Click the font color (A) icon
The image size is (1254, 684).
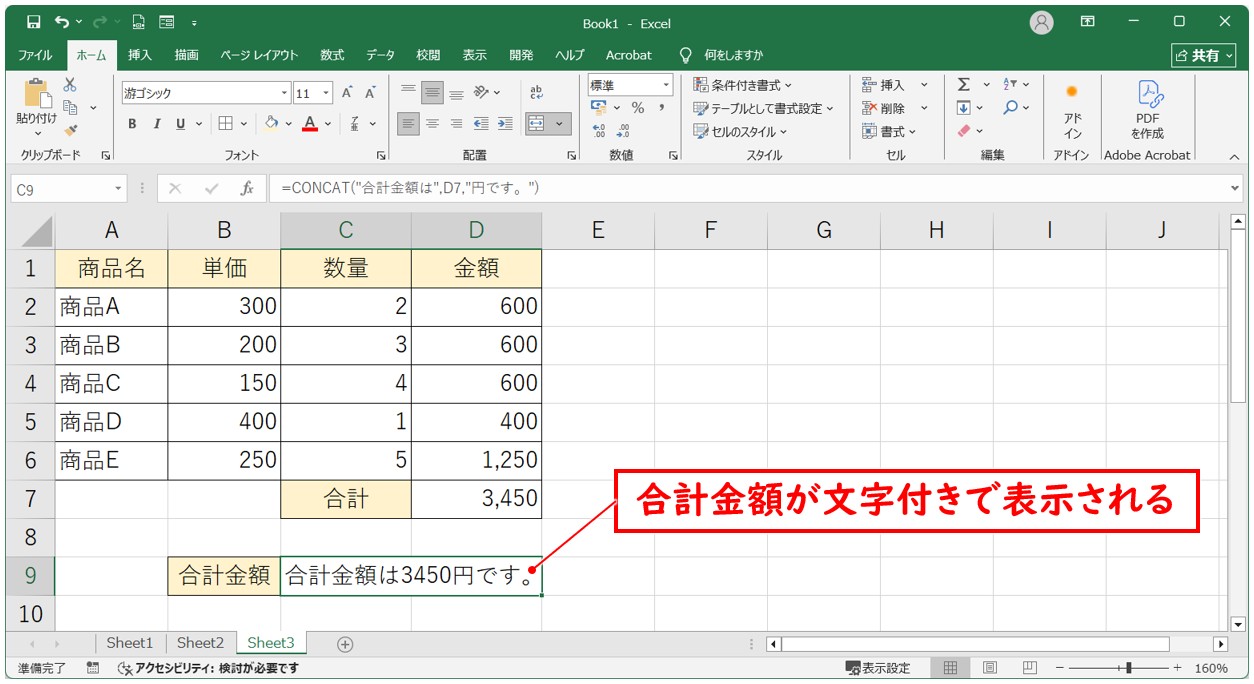pos(309,123)
